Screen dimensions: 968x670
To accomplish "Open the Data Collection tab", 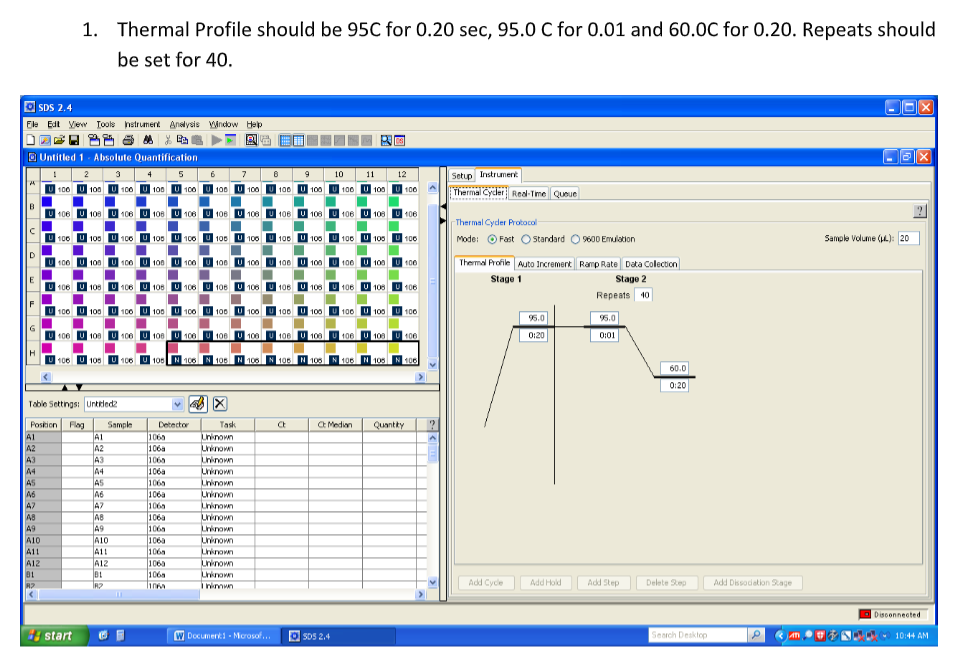I will 651,264.
